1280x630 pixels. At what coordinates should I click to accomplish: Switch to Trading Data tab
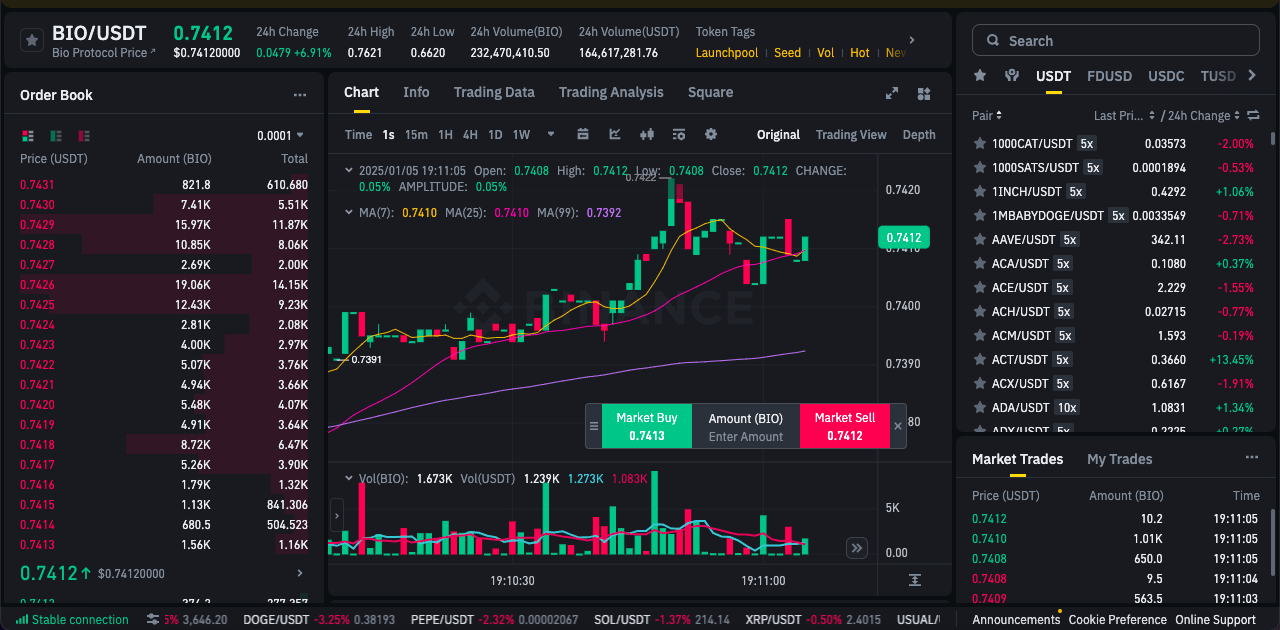494,92
